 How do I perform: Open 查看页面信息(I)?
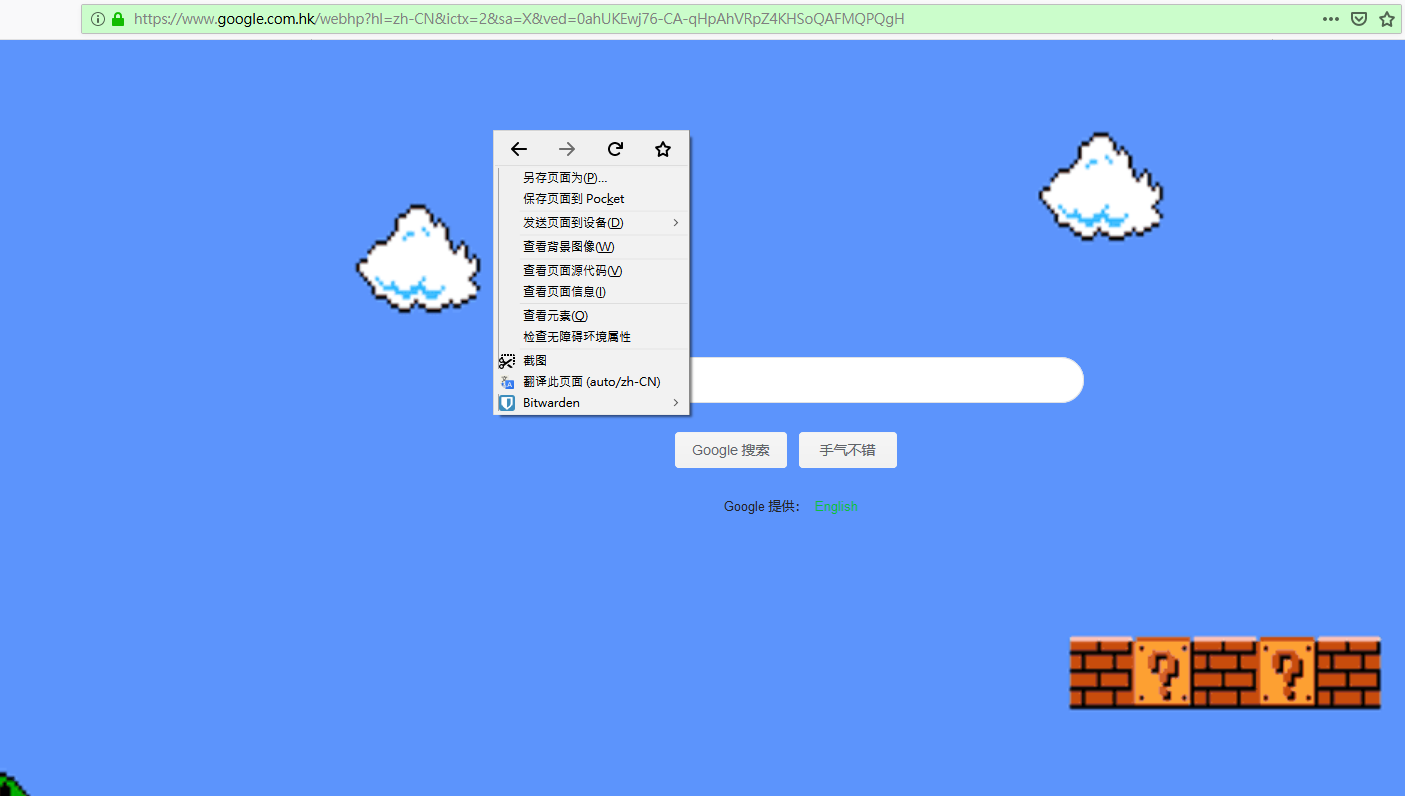pyautogui.click(x=592, y=292)
